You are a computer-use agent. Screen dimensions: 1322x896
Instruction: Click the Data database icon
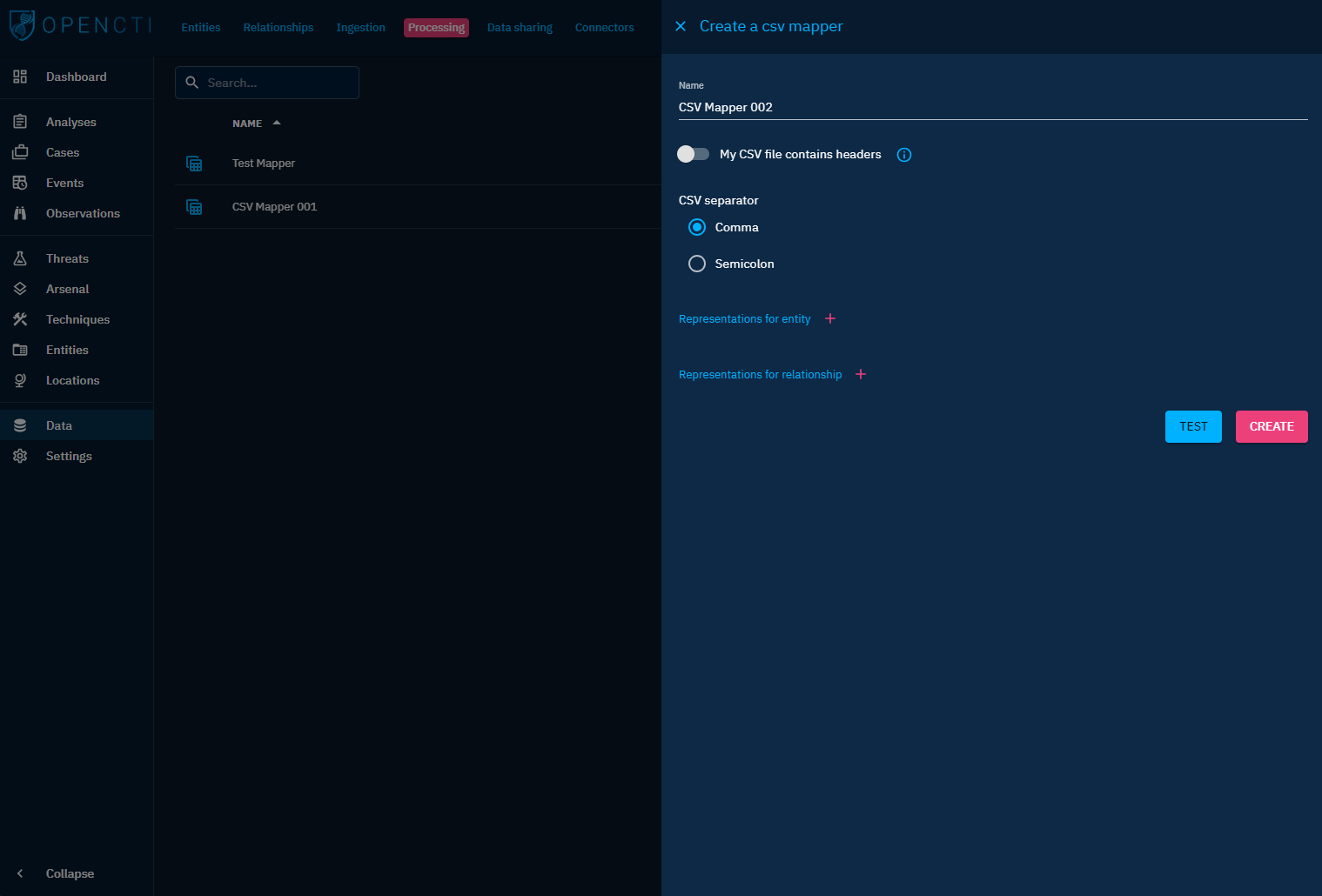[x=20, y=425]
